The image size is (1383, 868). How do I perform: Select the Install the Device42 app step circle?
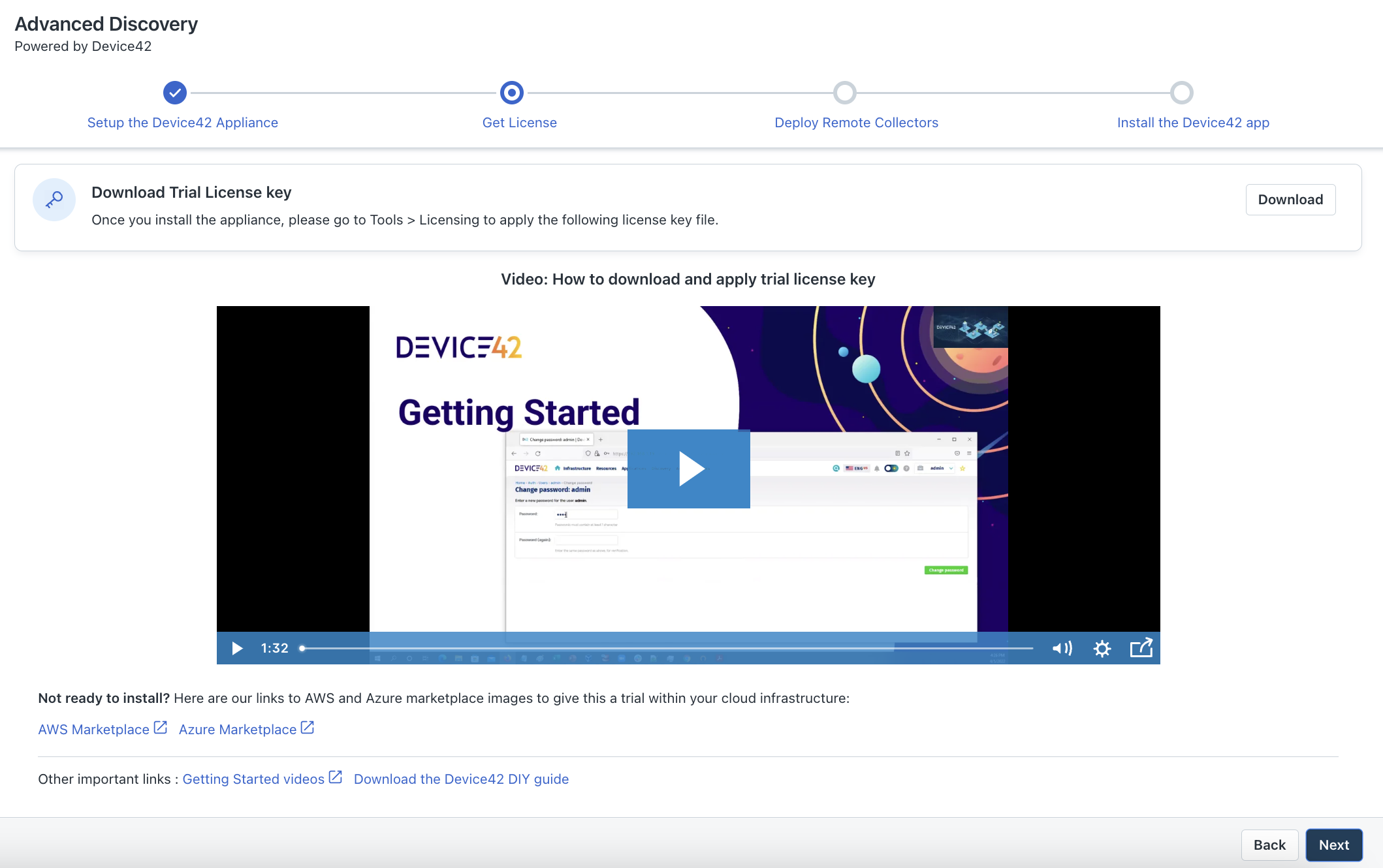click(x=1181, y=93)
